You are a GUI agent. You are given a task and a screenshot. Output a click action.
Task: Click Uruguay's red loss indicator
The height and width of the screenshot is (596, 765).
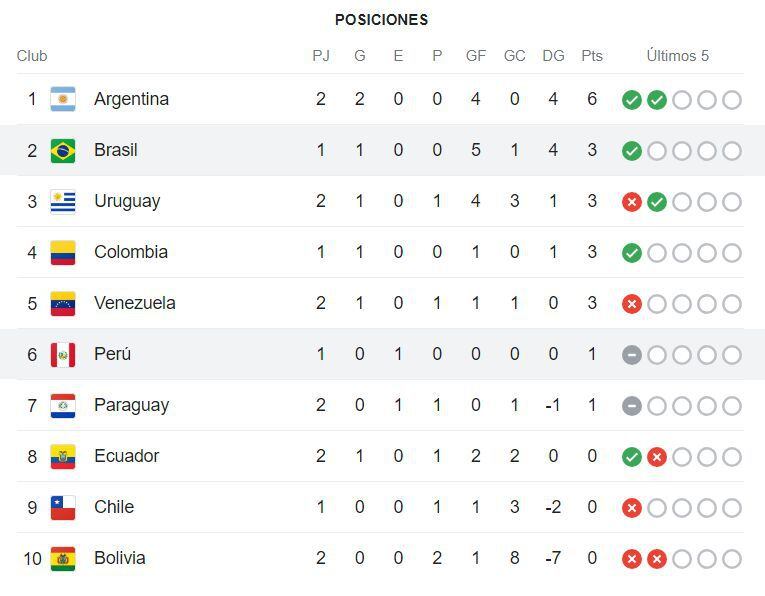[632, 202]
